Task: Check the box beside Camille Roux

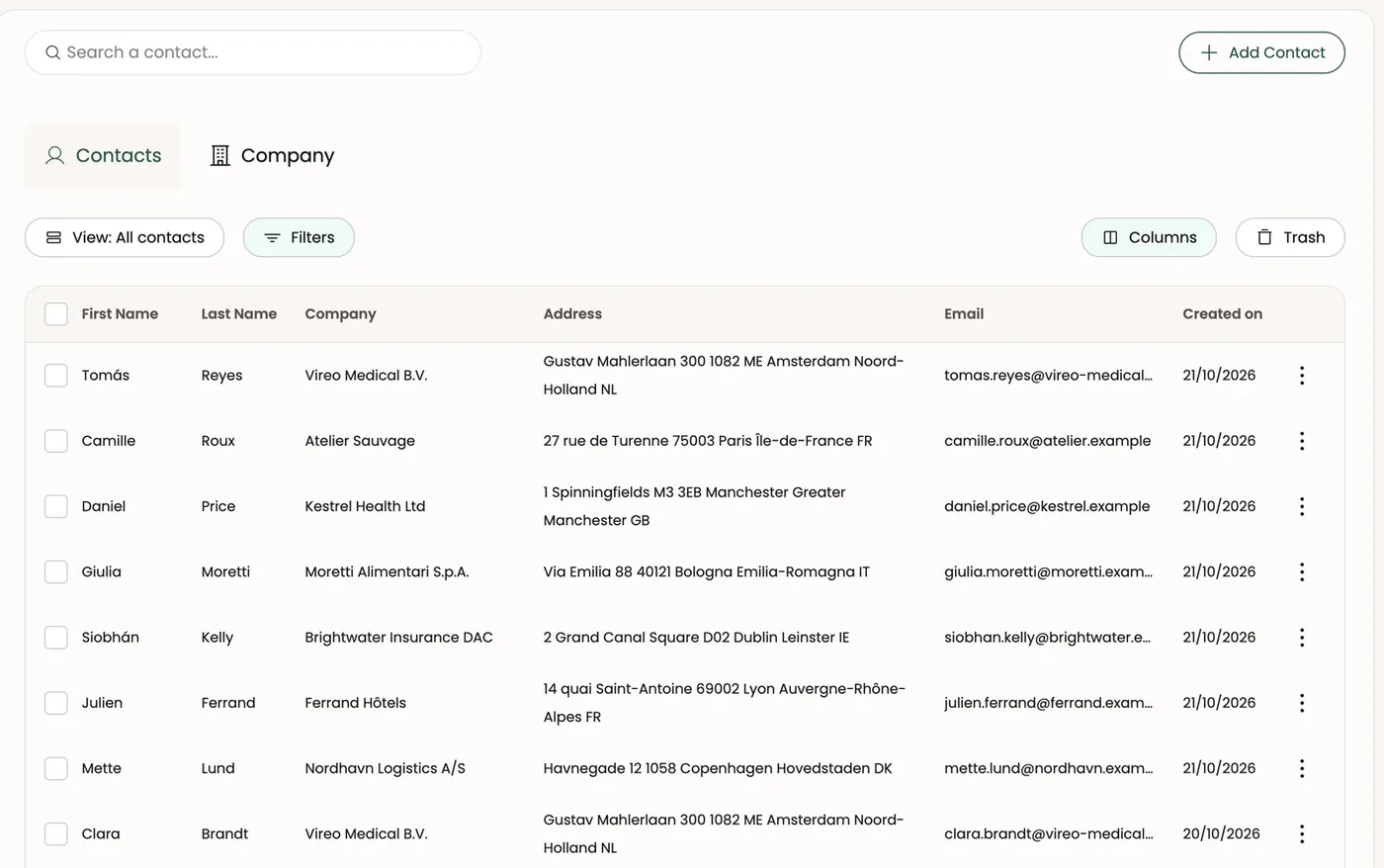Action: coord(56,441)
